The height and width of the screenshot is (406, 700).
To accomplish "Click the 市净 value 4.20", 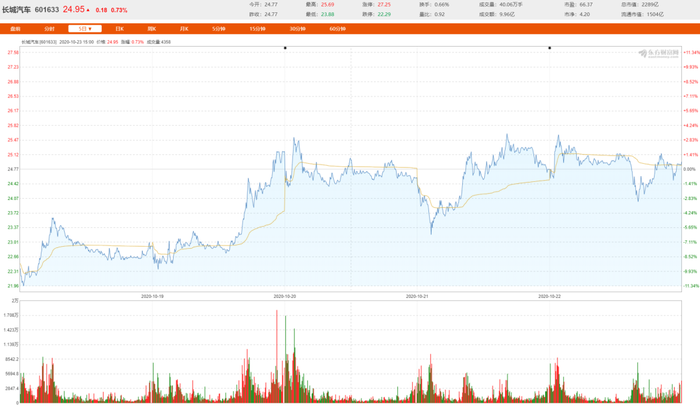I will [x=585, y=14].
